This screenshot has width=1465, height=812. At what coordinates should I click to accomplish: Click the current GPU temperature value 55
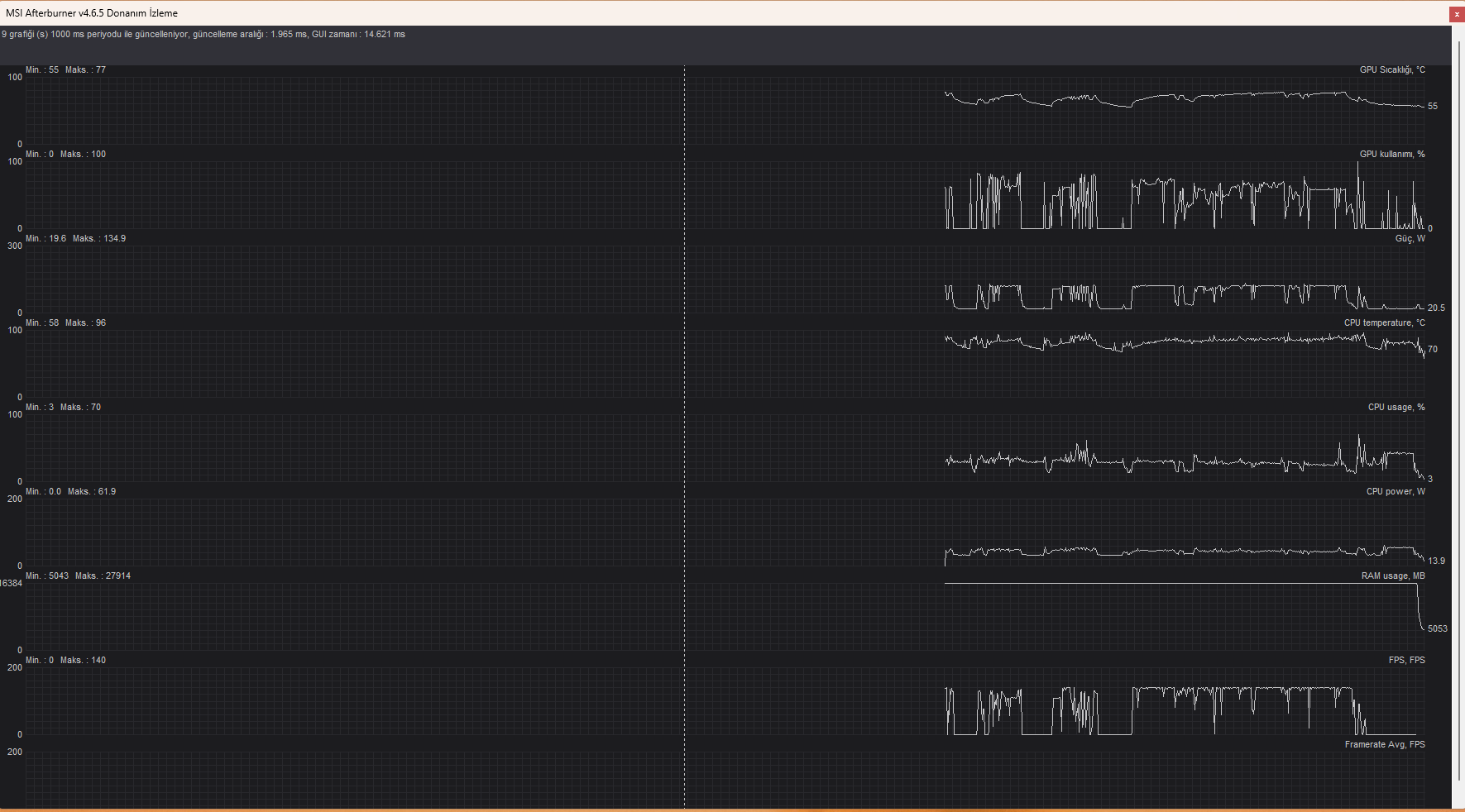click(x=1433, y=107)
